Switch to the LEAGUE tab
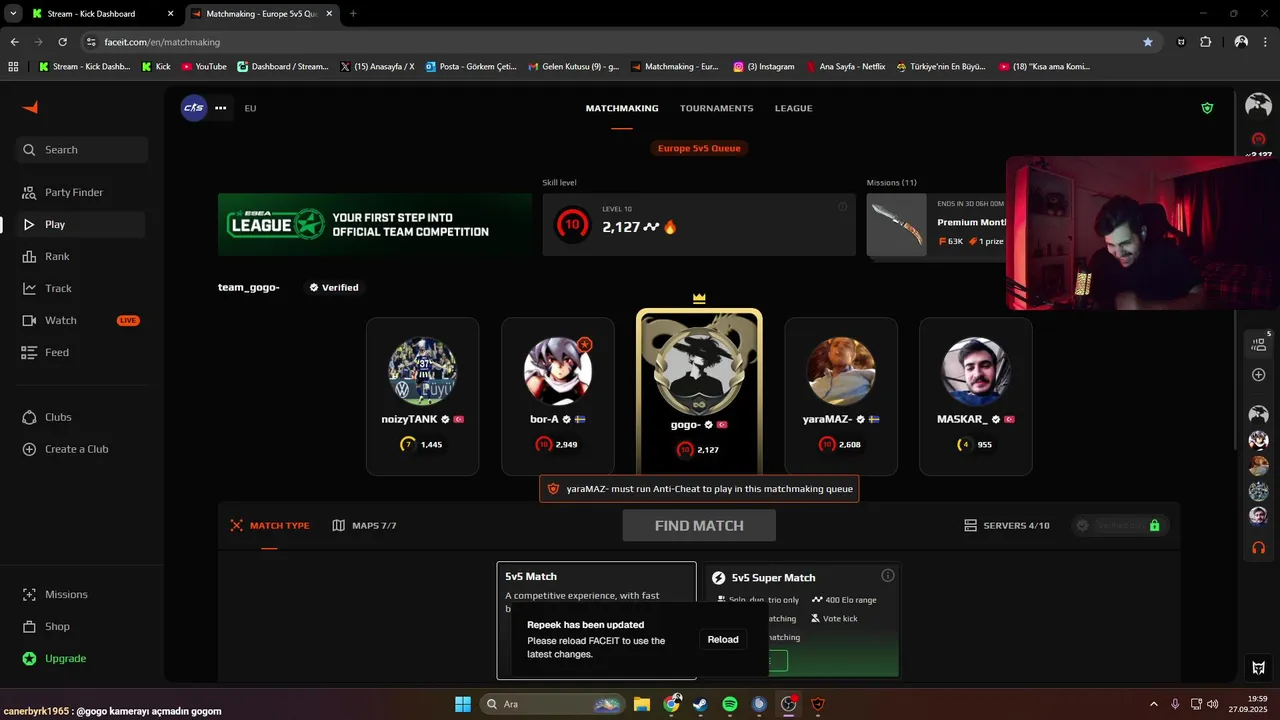Viewport: 1280px width, 720px height. click(x=794, y=108)
